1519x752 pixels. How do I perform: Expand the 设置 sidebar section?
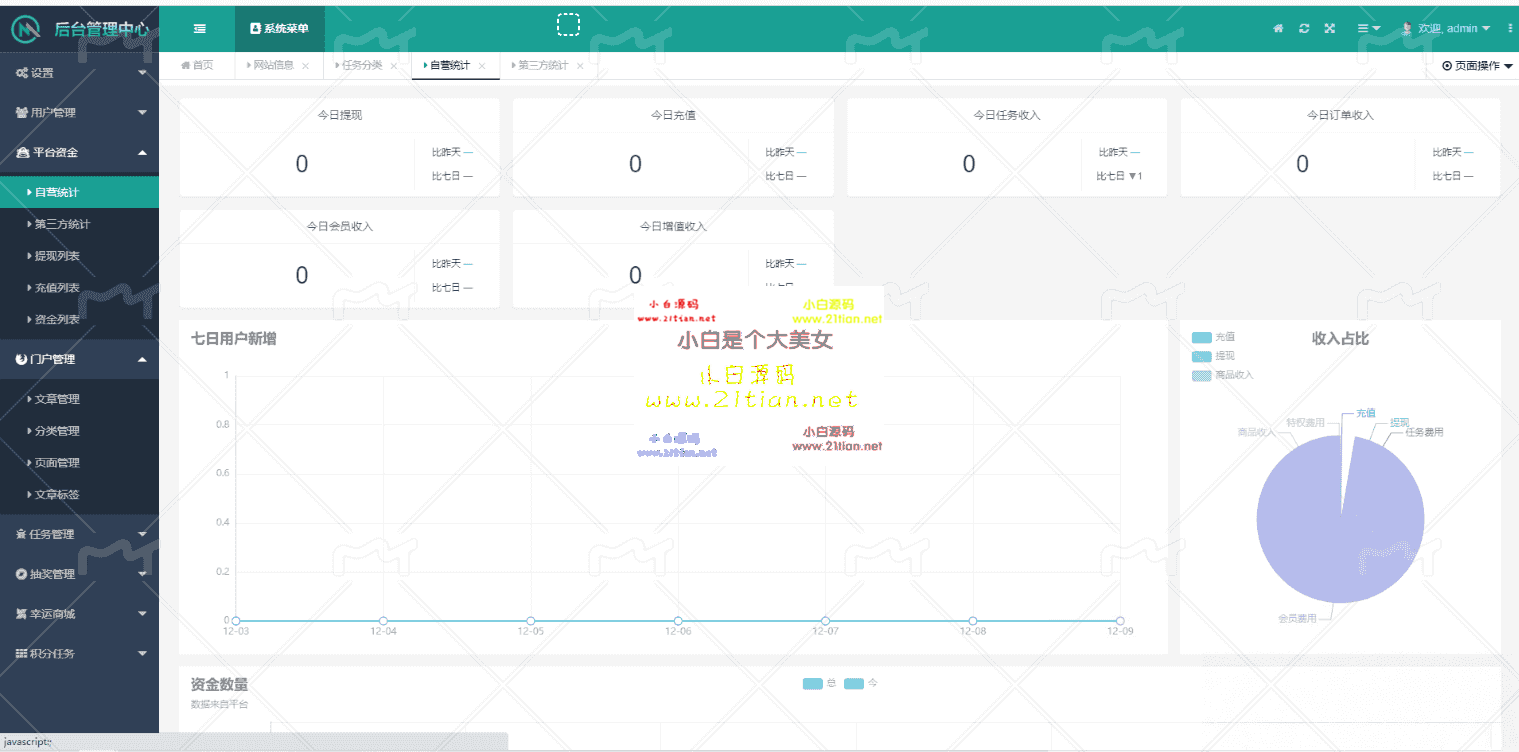pos(79,73)
